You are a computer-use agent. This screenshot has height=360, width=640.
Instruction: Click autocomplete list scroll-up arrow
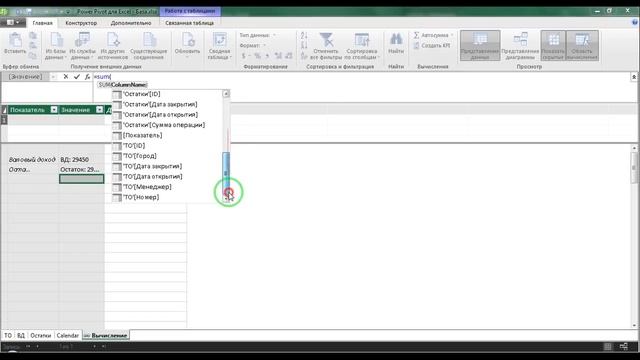(226, 93)
